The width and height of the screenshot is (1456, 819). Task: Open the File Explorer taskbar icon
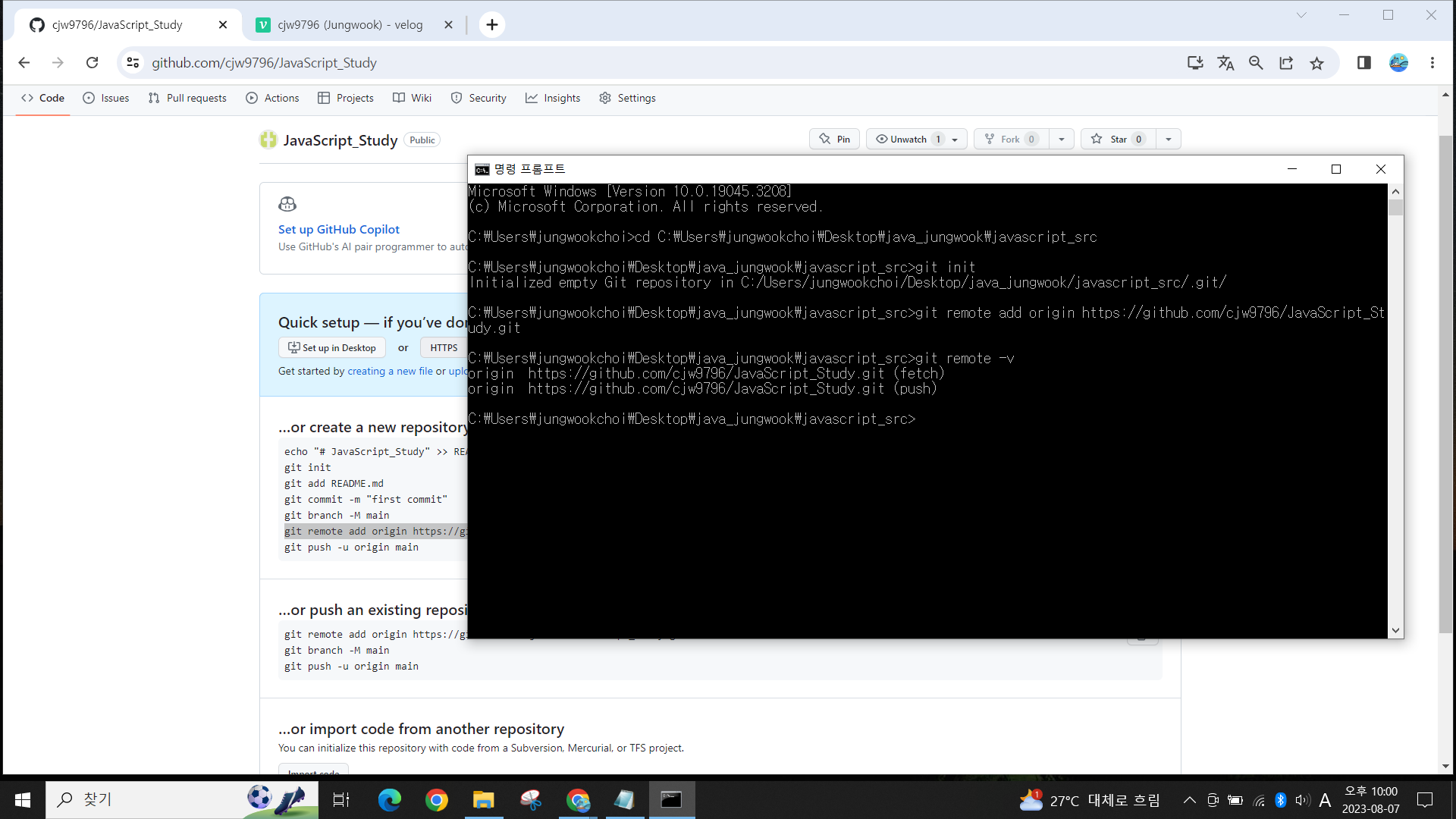pyautogui.click(x=483, y=800)
